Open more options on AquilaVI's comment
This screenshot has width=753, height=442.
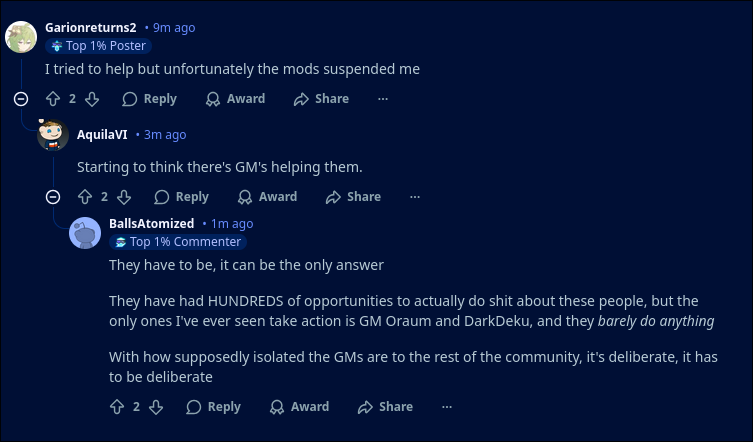coord(414,197)
